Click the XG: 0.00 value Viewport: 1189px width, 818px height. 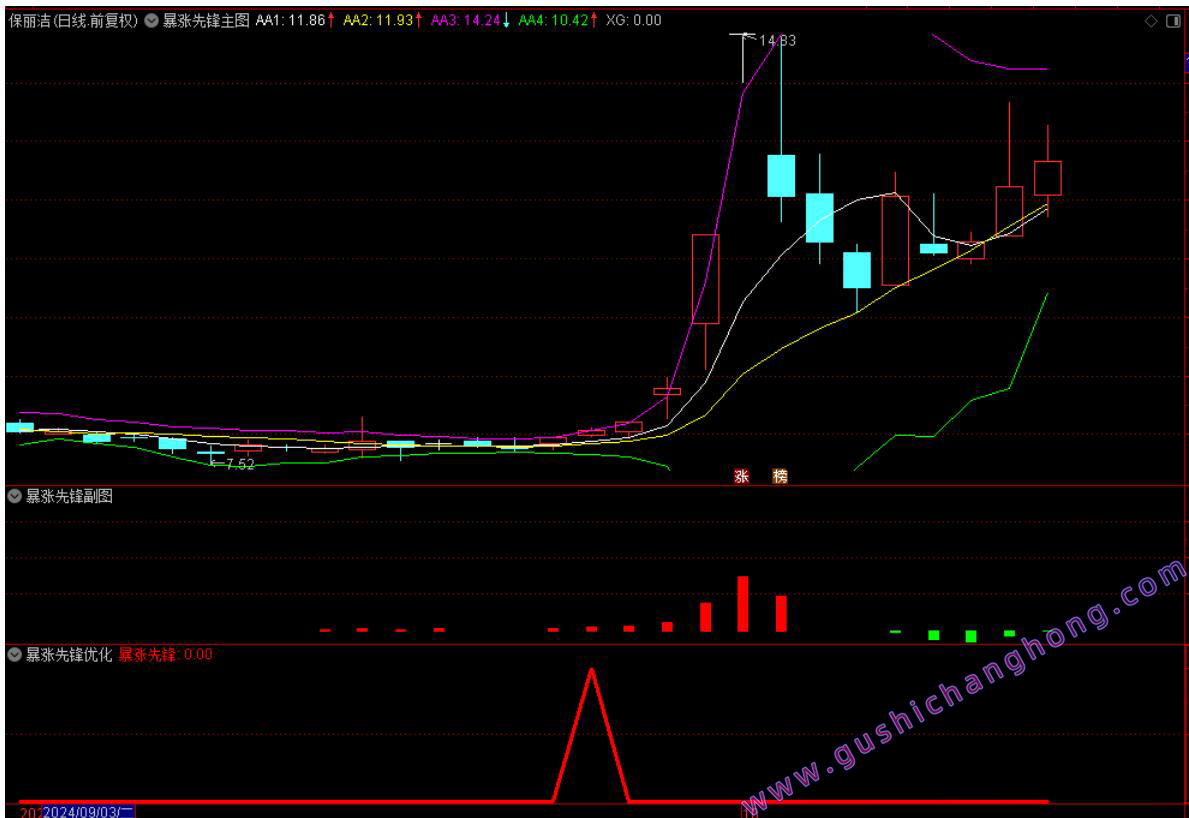pos(635,21)
